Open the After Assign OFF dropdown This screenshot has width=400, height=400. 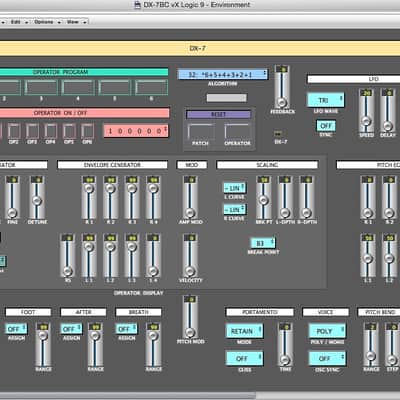click(71, 329)
